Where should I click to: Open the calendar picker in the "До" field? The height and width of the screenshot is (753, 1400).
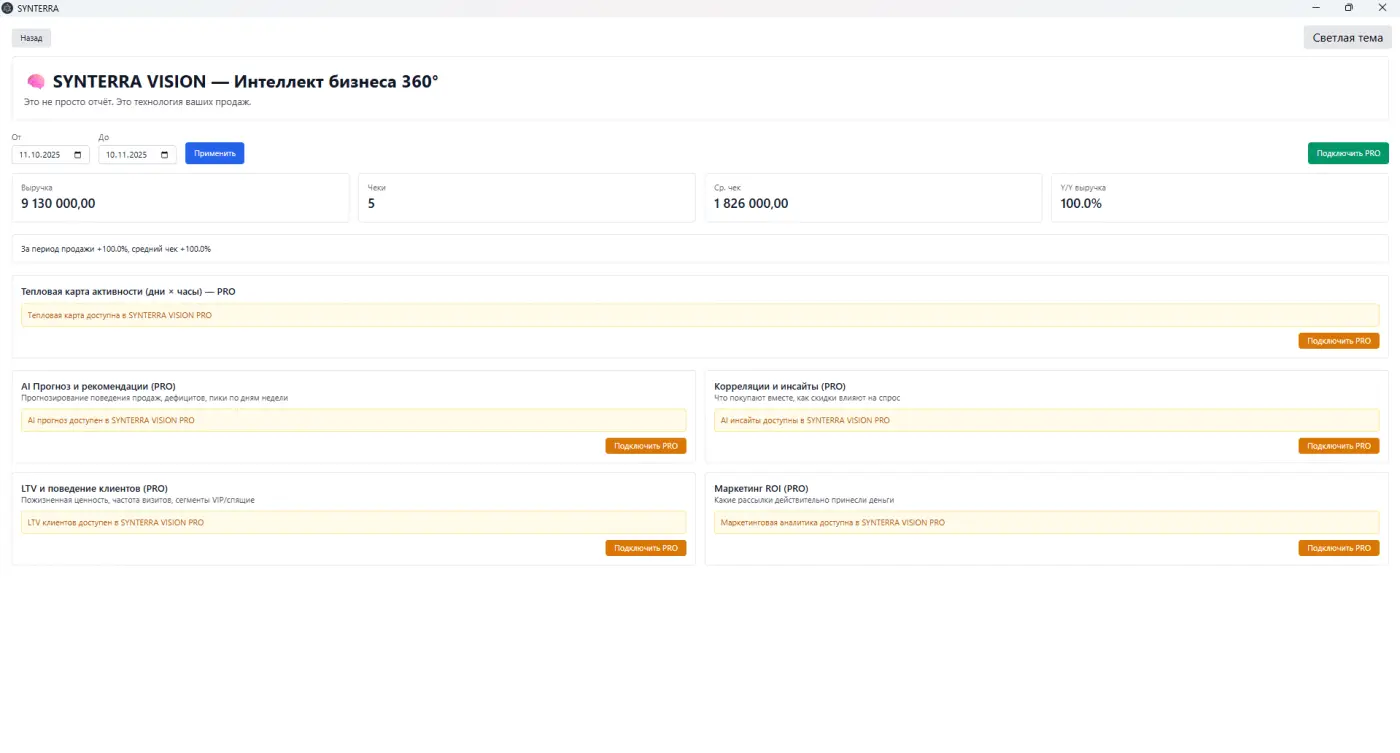[x=165, y=155]
